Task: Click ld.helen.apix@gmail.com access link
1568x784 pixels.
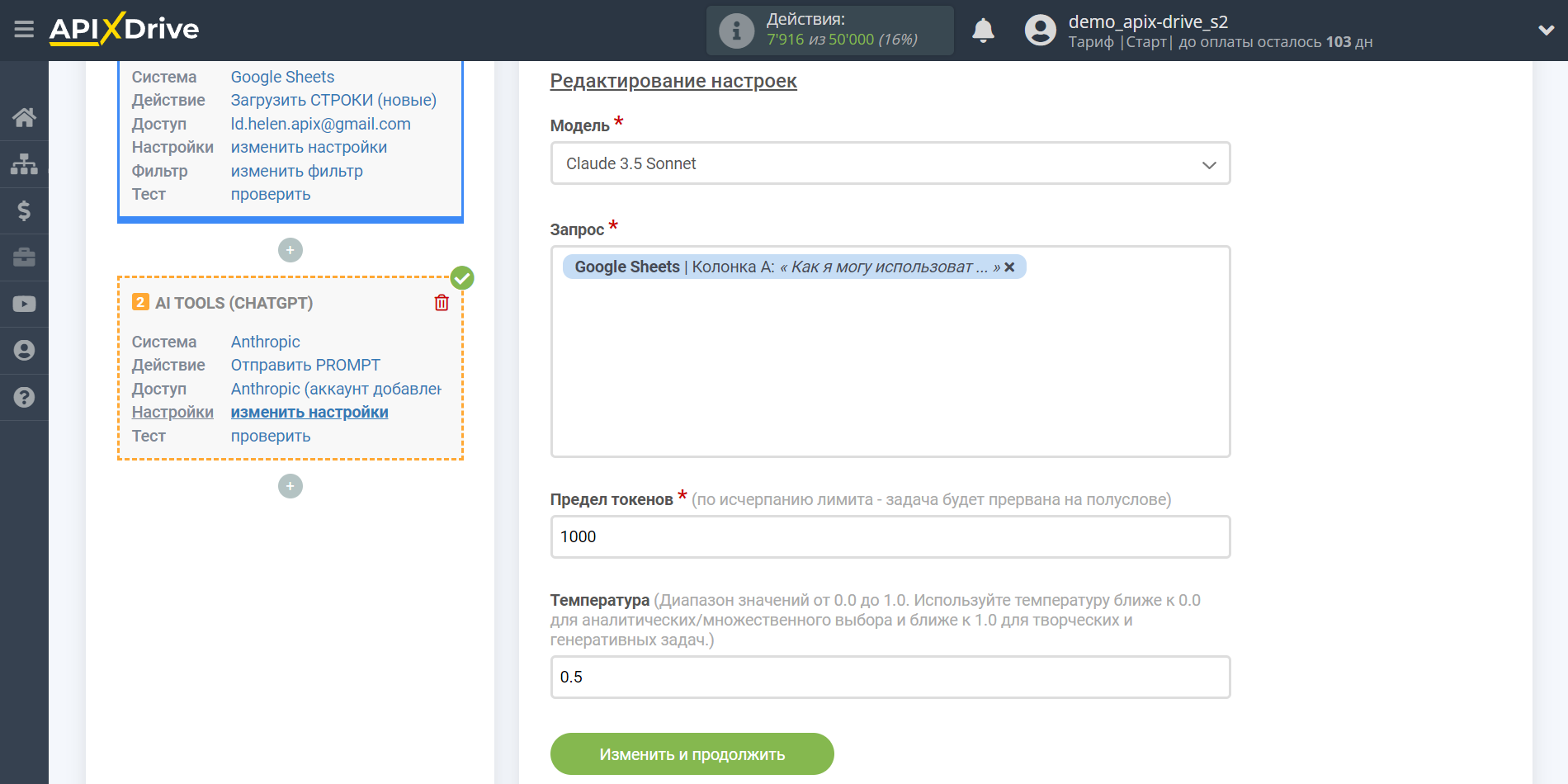Action: (320, 124)
